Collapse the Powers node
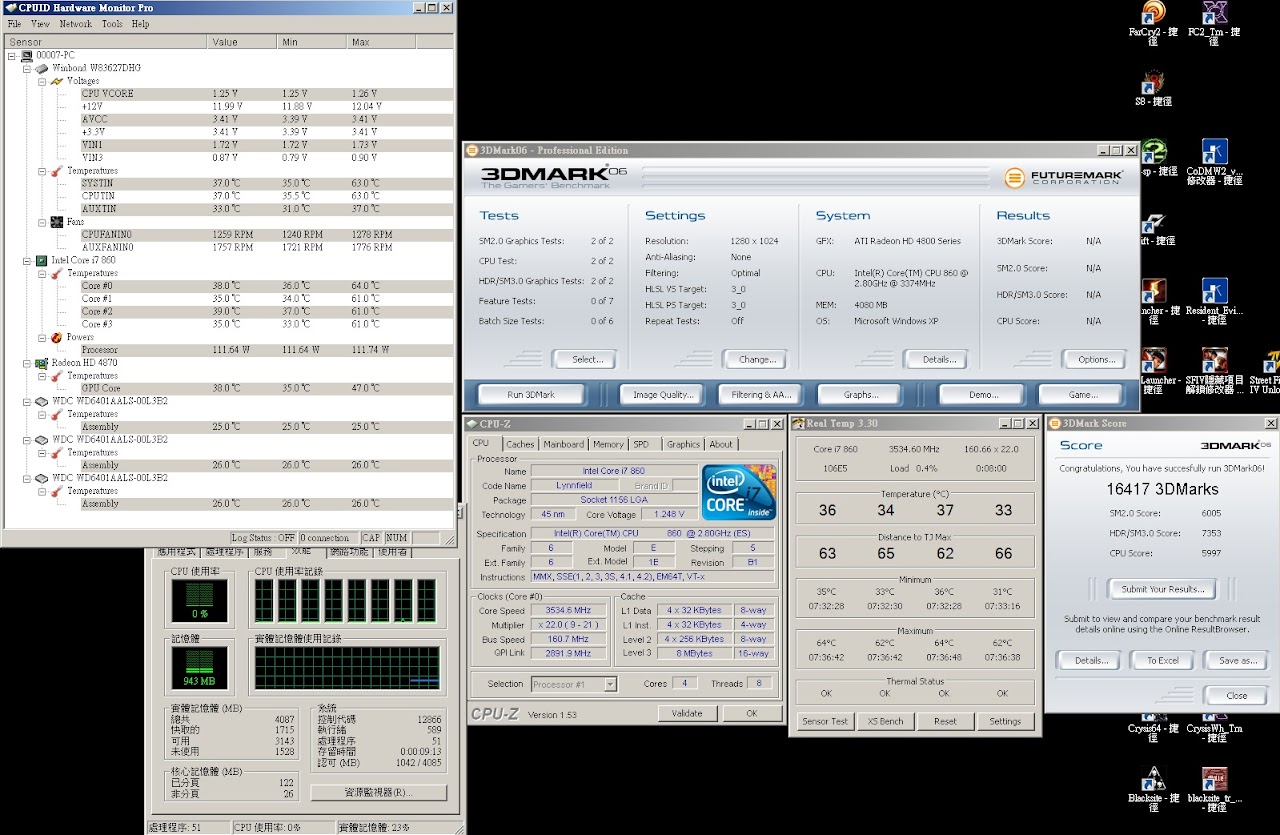Viewport: 1280px width, 835px height. click(x=42, y=338)
